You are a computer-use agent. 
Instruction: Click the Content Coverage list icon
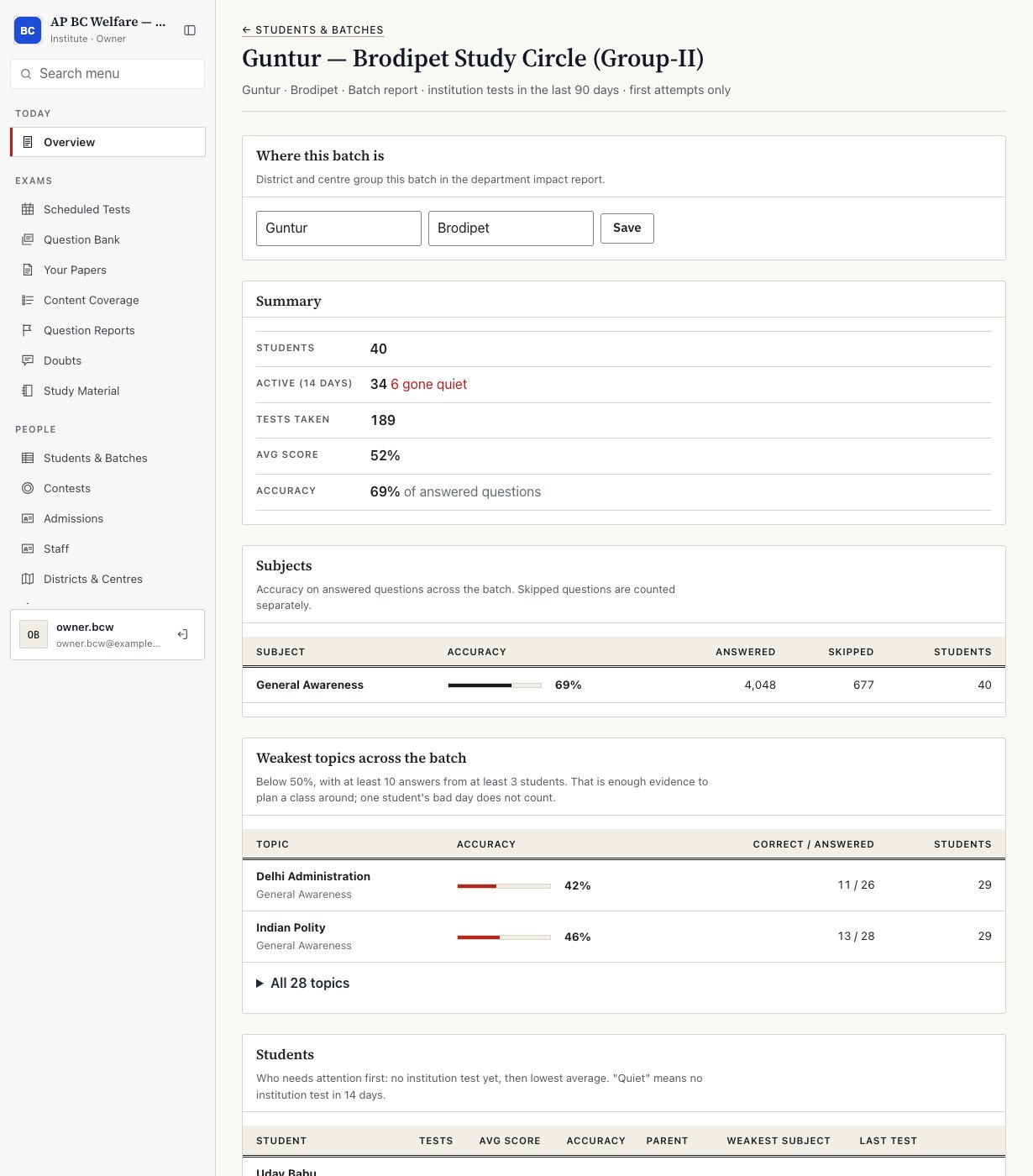28,300
